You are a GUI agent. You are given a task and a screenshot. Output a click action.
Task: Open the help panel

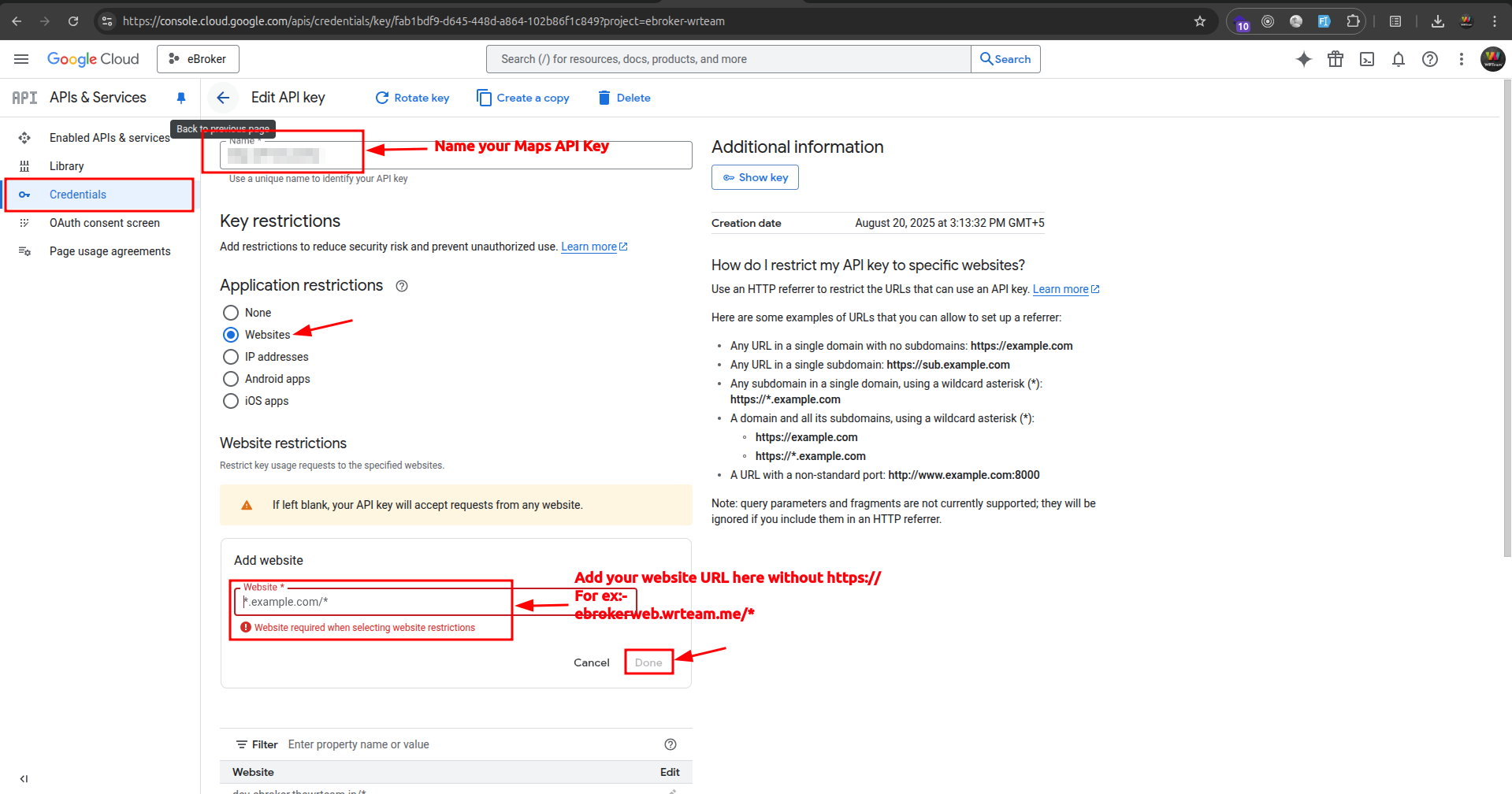[1430, 59]
